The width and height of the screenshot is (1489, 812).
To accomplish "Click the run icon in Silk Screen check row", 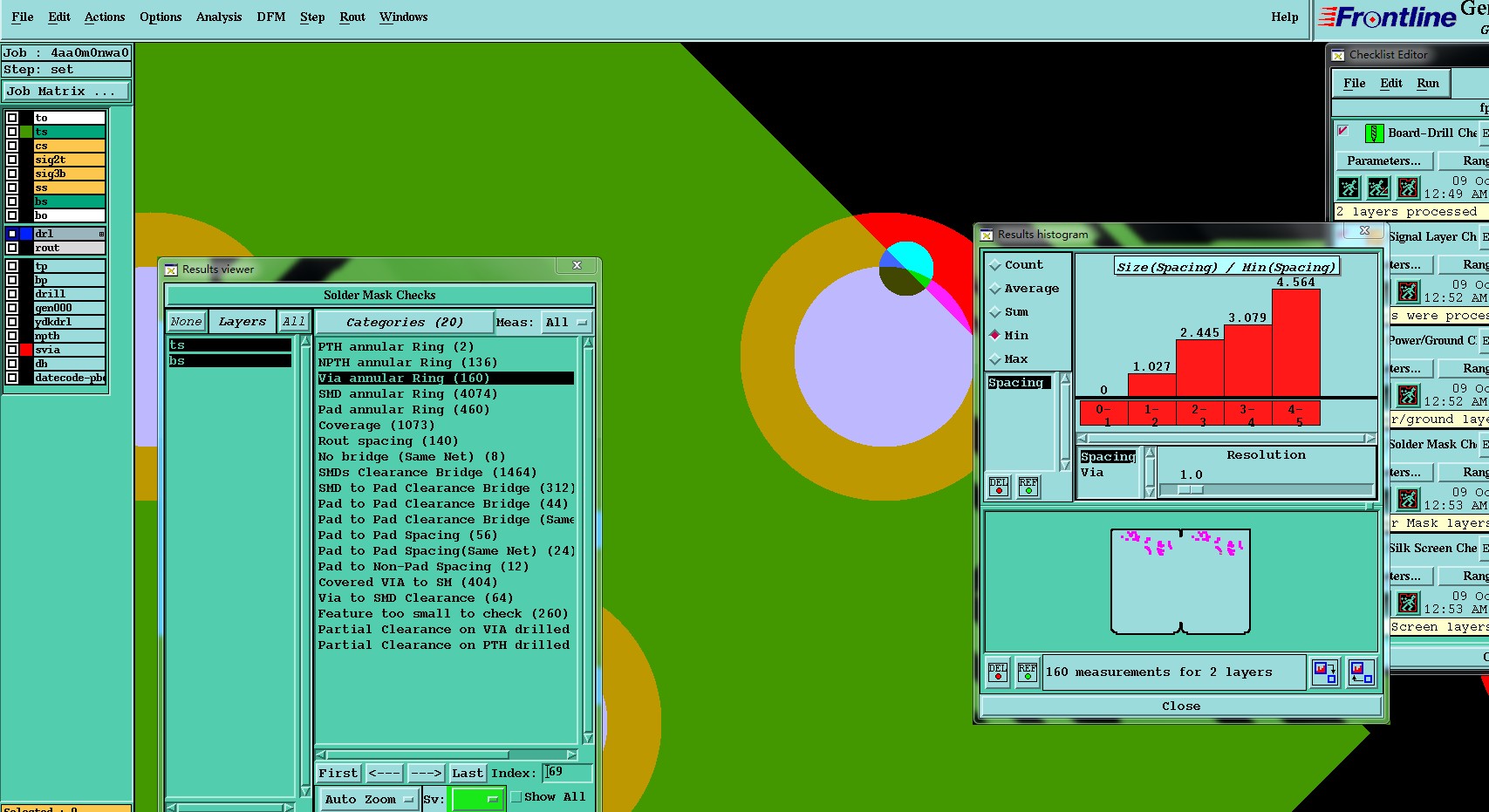I will tap(1408, 603).
